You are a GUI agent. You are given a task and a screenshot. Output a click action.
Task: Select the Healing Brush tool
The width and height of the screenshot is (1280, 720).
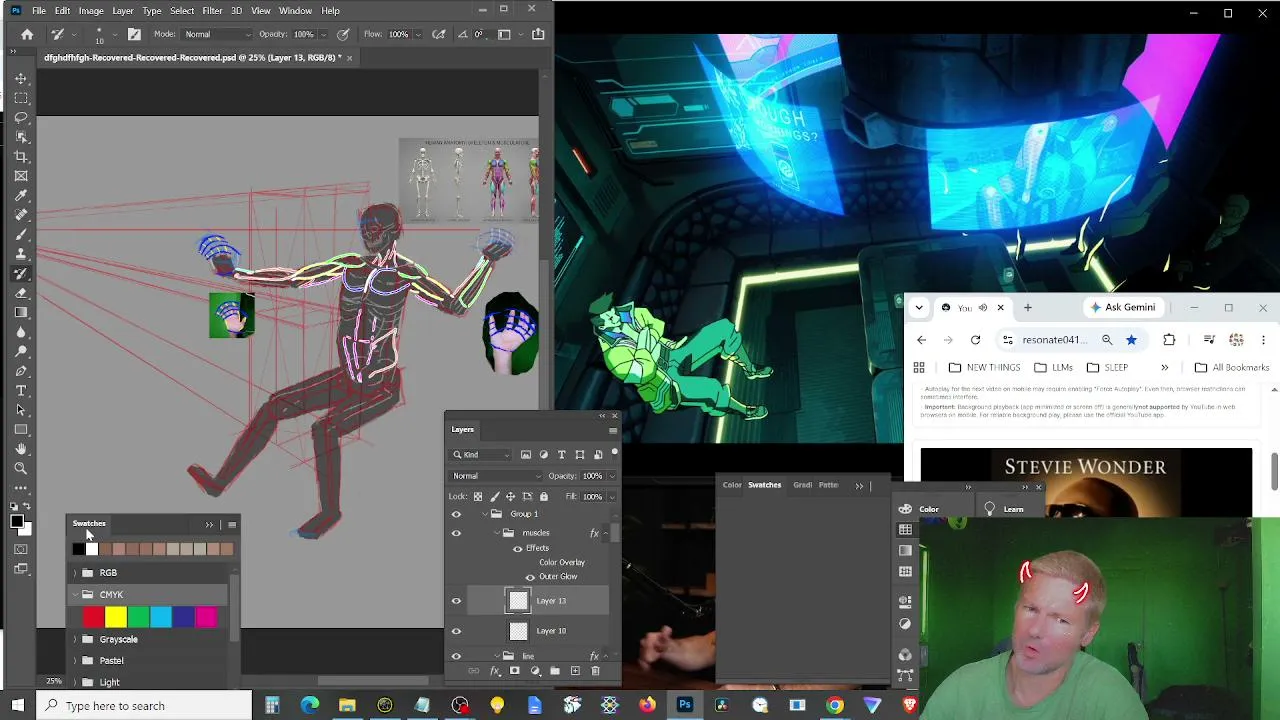(21, 215)
